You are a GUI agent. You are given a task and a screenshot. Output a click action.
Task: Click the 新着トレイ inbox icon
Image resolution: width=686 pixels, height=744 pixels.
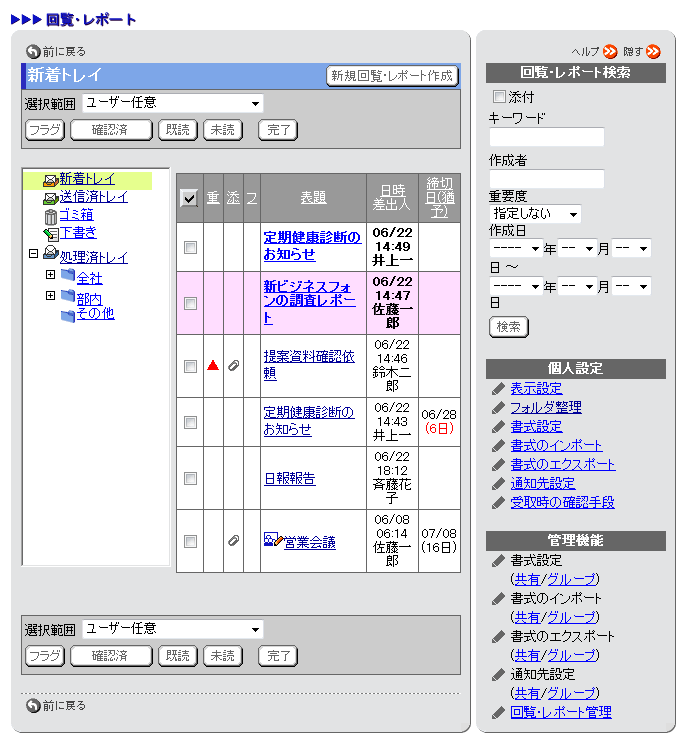(x=50, y=180)
